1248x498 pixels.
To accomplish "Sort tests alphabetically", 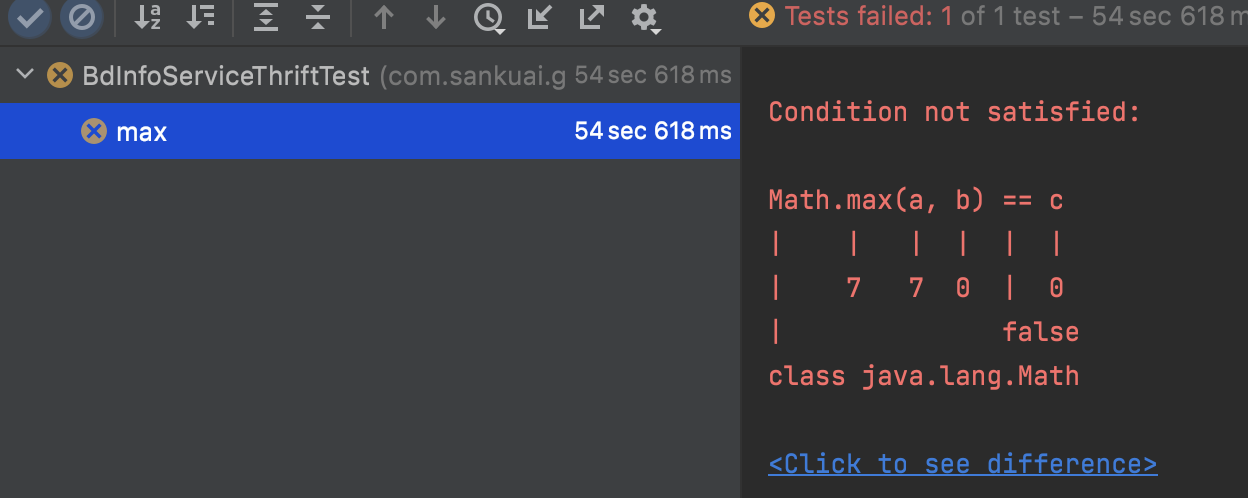I will click(148, 17).
